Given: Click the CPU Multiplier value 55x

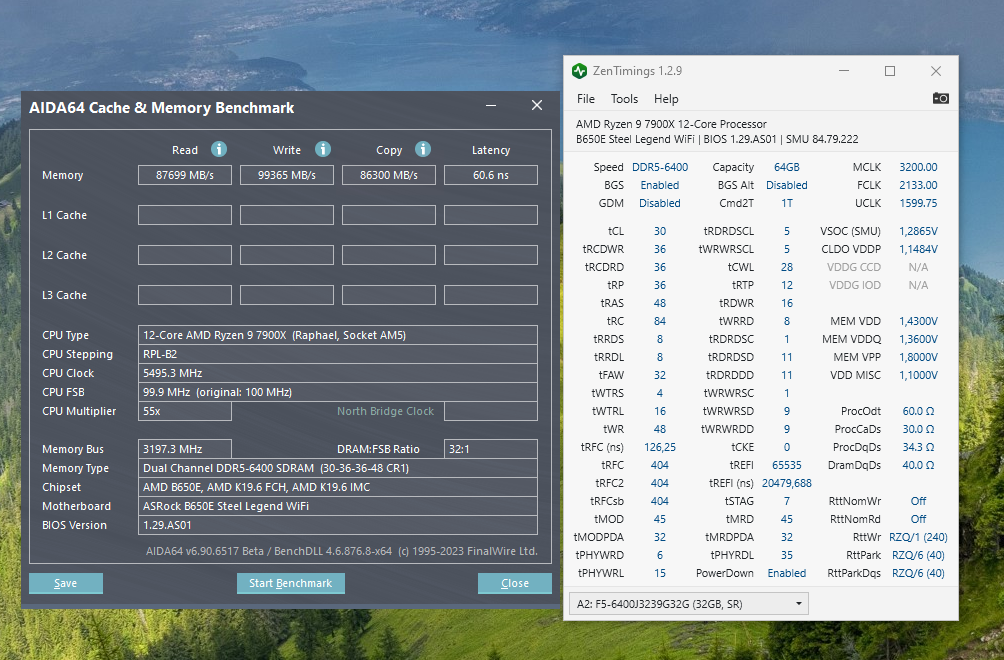Looking at the screenshot, I should click(185, 411).
